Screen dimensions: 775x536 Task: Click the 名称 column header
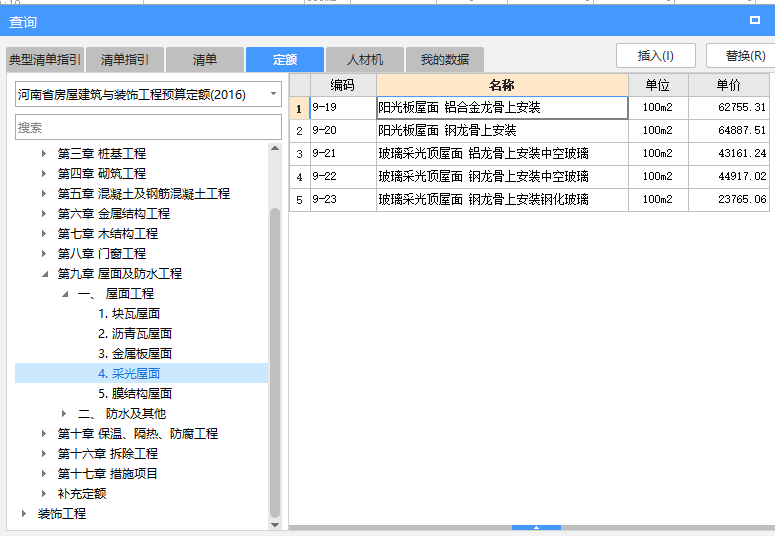pyautogui.click(x=502, y=85)
